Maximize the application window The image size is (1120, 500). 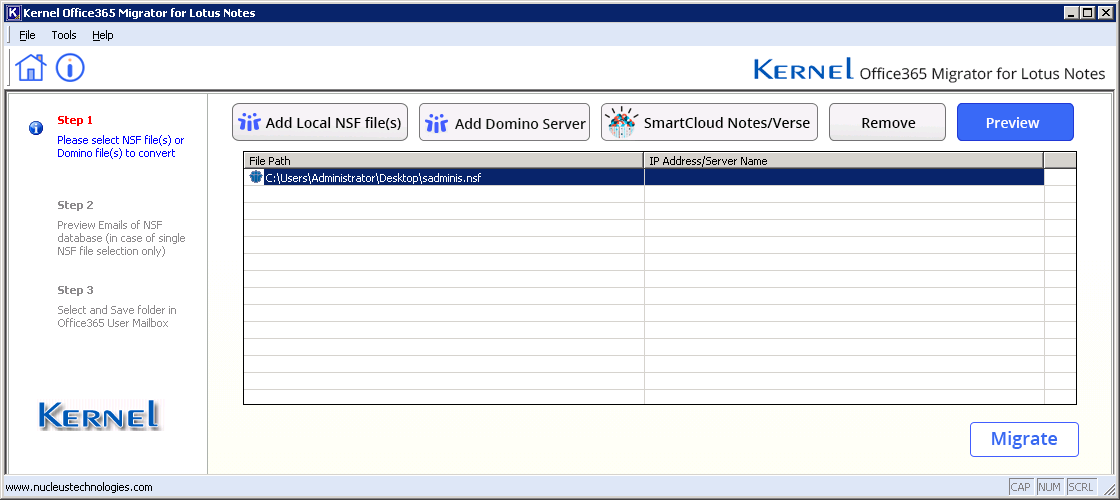pyautogui.click(x=1087, y=13)
